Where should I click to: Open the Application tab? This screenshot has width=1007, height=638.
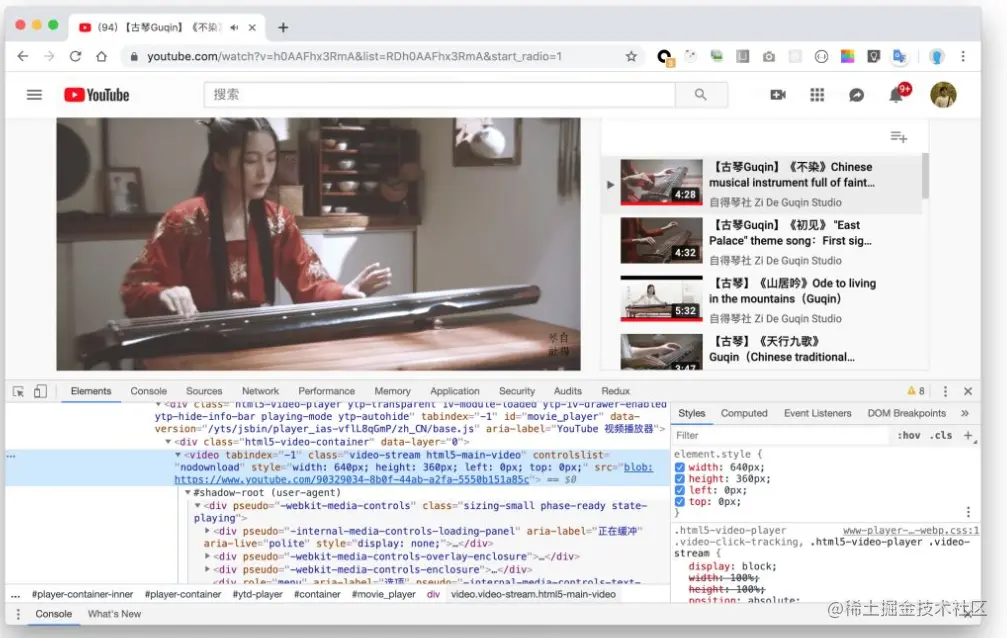(x=455, y=391)
